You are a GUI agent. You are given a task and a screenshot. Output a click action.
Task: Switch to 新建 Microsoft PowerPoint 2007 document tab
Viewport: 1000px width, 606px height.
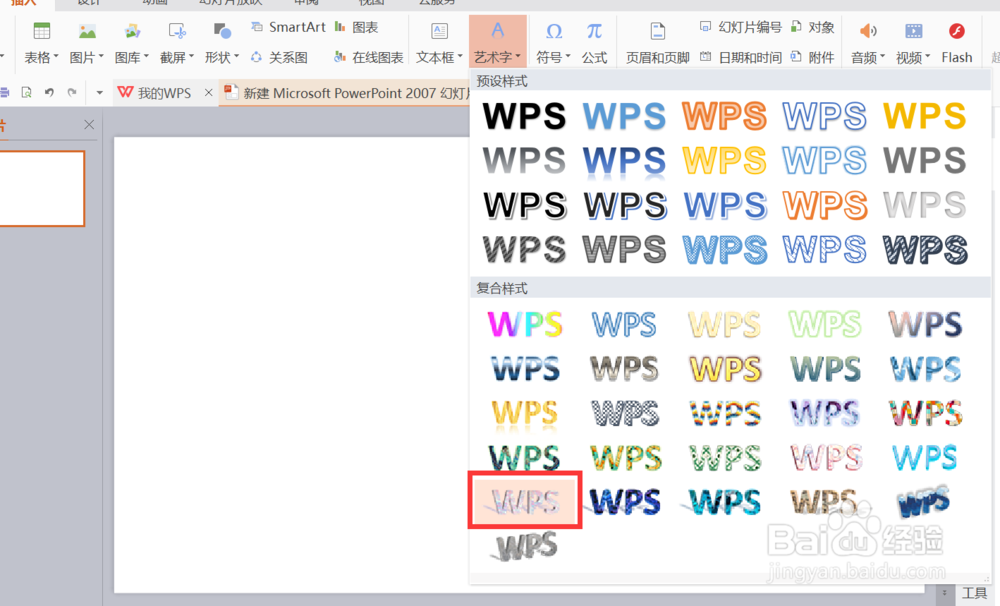point(346,93)
